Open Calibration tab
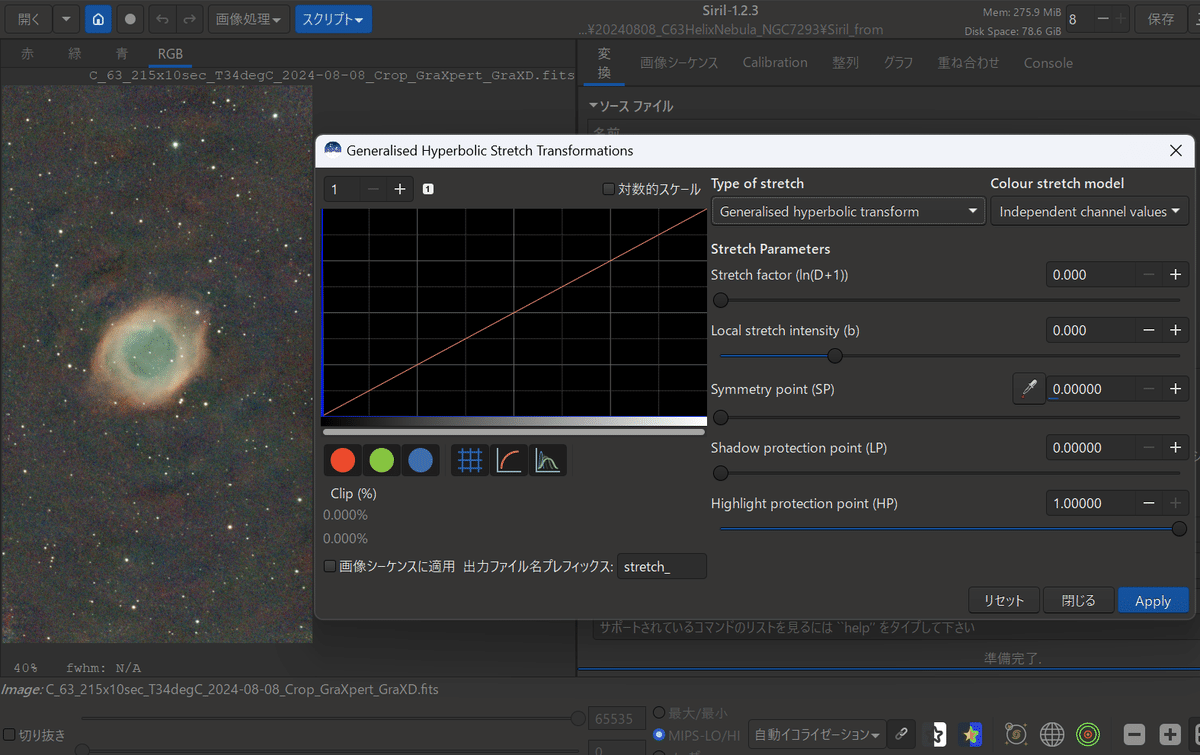 click(775, 62)
